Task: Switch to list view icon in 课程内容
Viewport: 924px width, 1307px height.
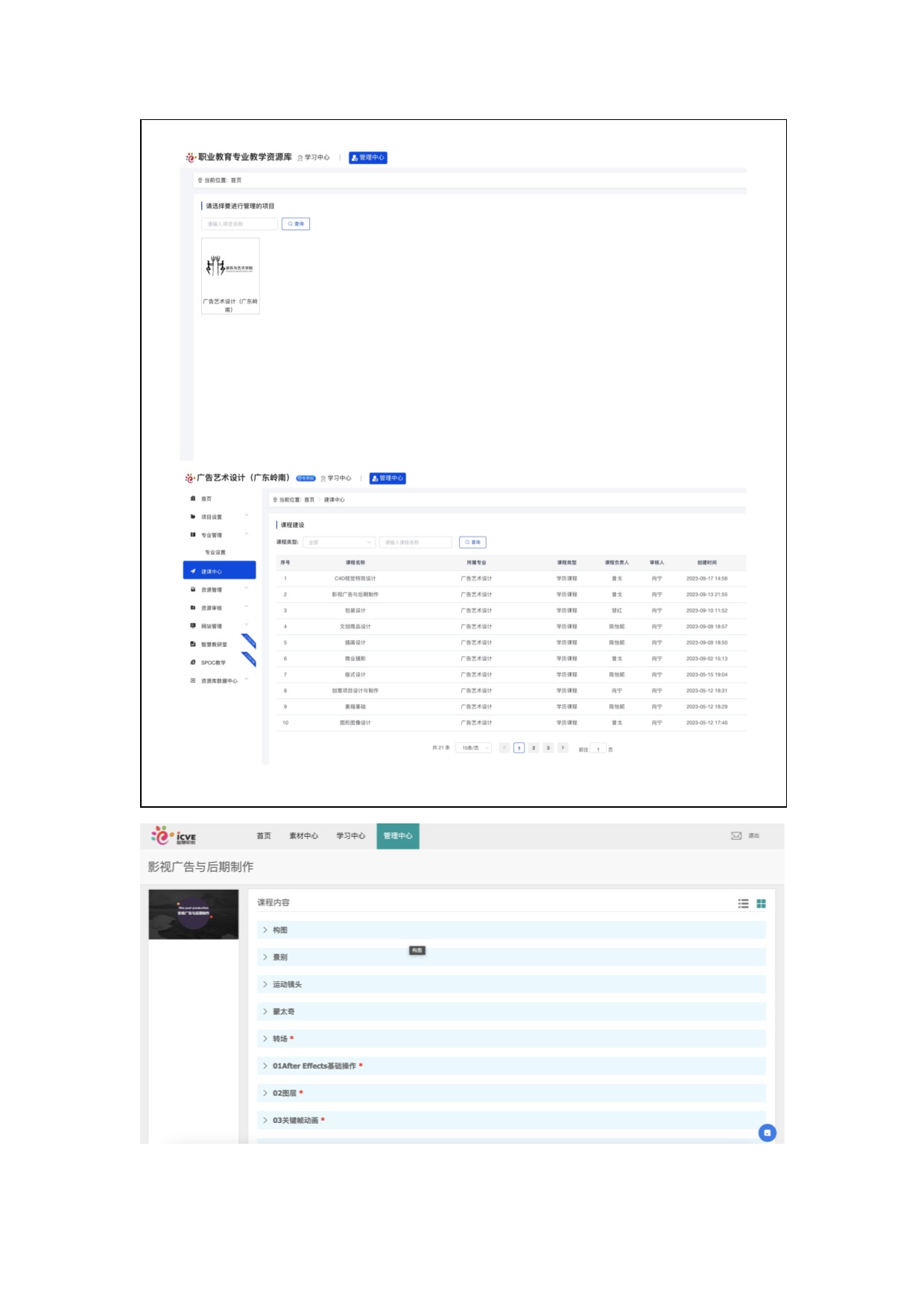Action: point(743,903)
